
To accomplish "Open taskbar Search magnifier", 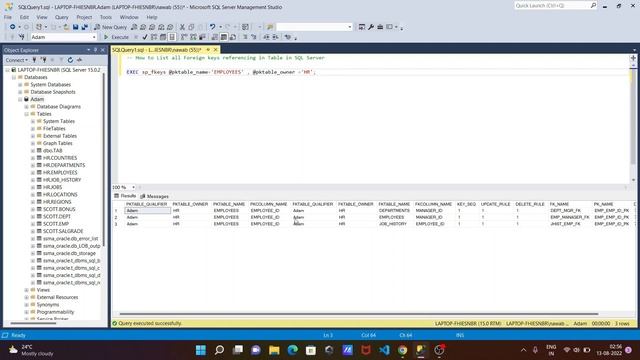I will (x=219, y=350).
